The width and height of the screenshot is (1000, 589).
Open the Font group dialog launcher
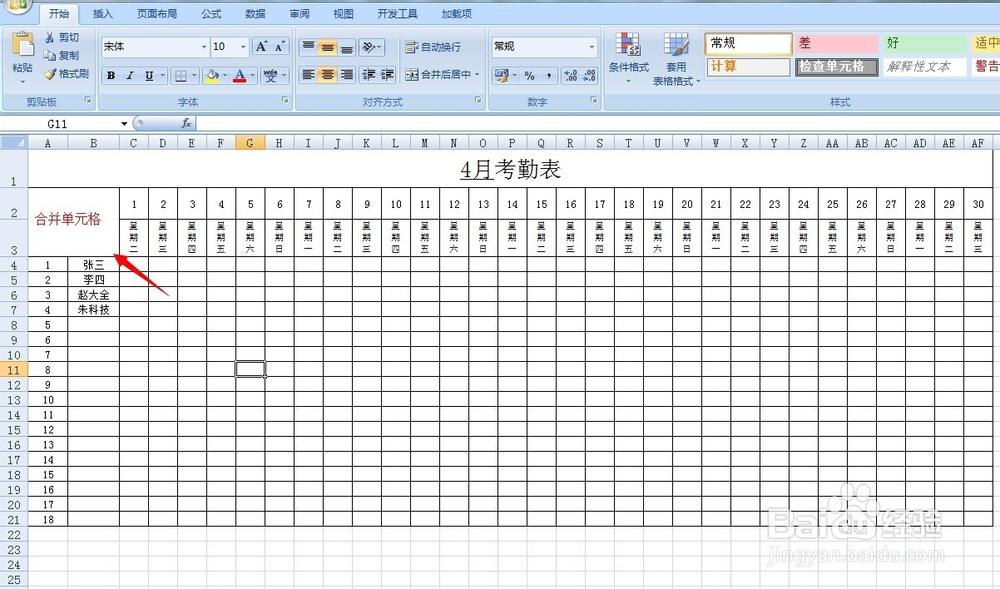point(285,101)
